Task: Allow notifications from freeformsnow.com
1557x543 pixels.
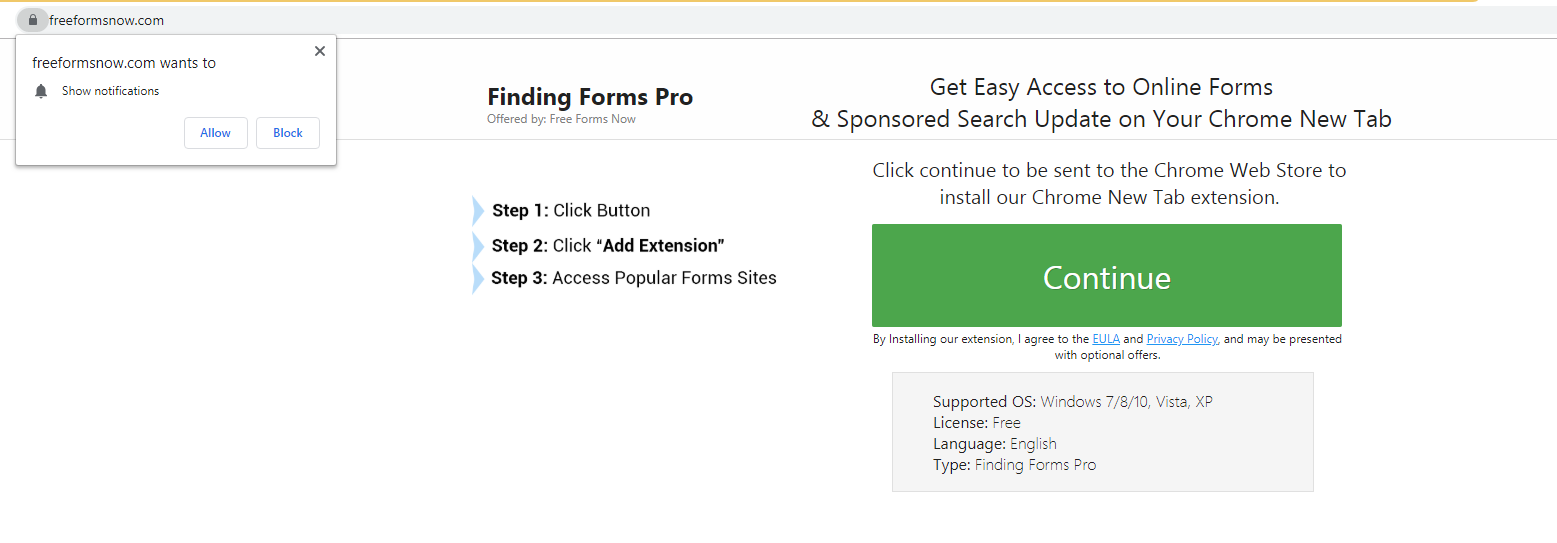Action: [x=215, y=133]
